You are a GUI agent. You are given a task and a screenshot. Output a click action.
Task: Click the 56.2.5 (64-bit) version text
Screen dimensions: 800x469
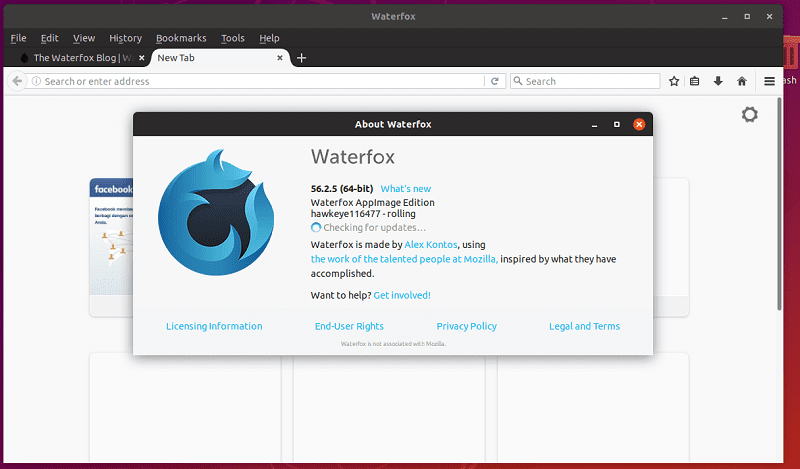tap(342, 189)
